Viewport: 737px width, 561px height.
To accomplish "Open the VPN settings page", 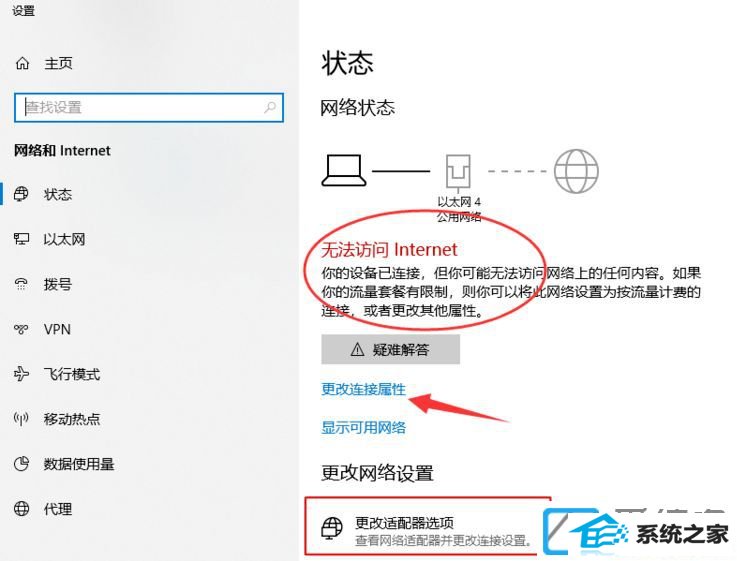I will click(57, 329).
